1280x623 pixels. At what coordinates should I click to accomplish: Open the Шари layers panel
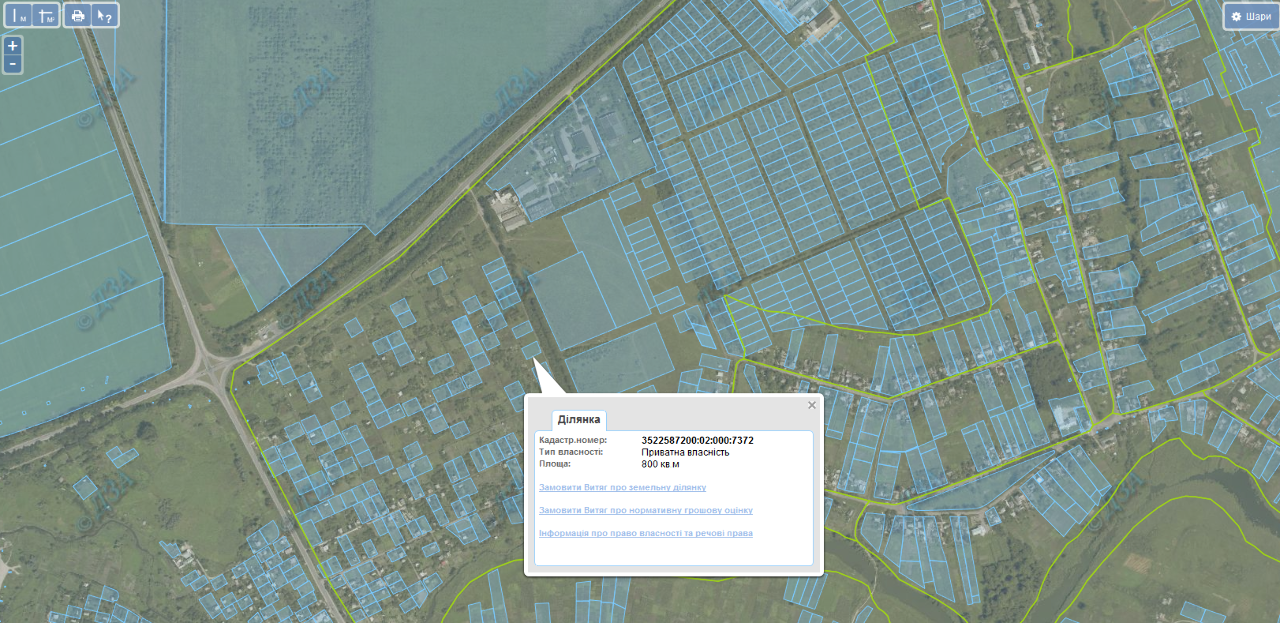coord(1250,16)
